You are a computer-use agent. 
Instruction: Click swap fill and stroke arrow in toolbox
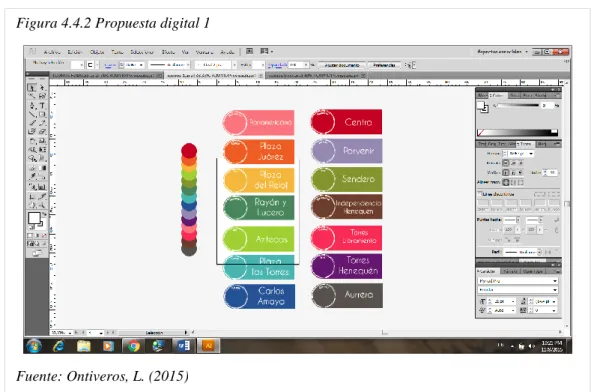click(44, 214)
